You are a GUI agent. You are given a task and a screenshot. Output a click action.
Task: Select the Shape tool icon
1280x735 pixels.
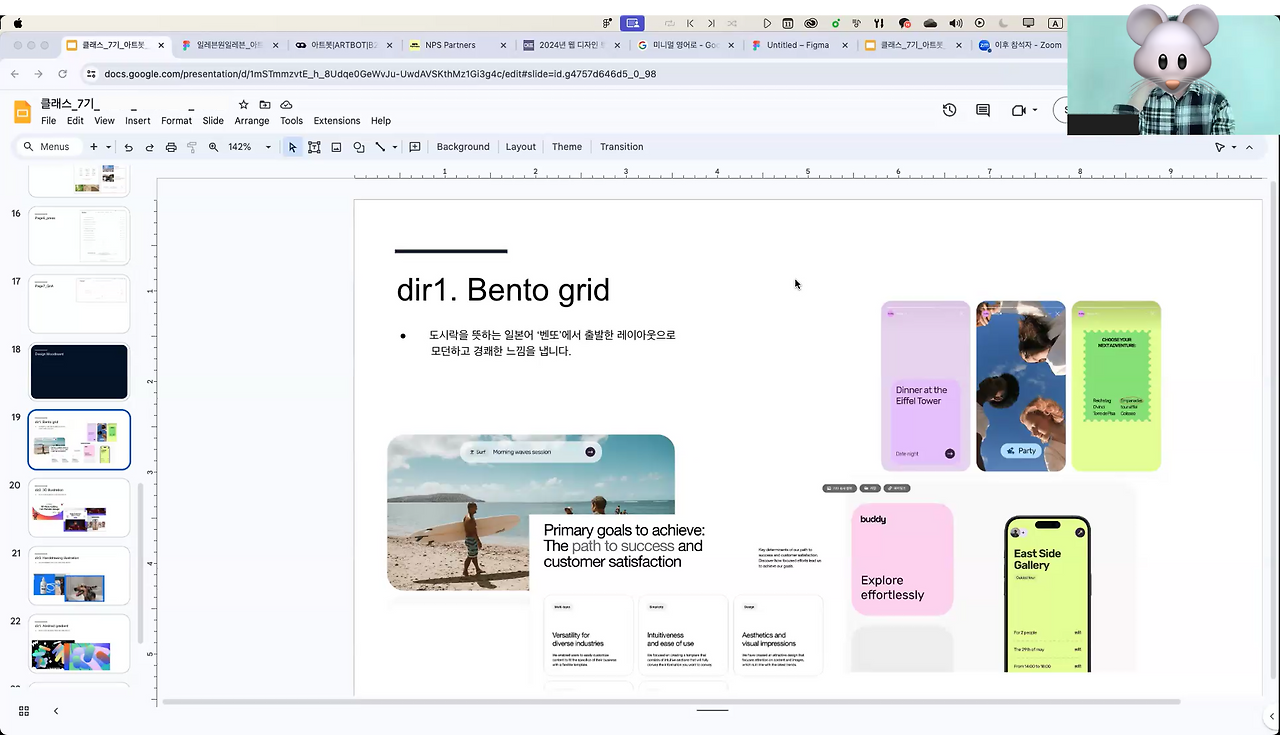pos(359,147)
